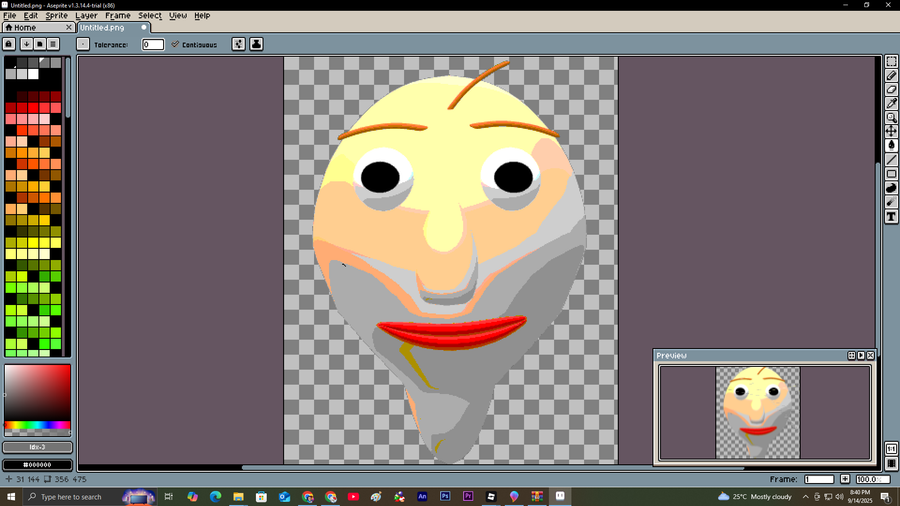
Task: Open palette options menu button
Action: (x=53, y=44)
